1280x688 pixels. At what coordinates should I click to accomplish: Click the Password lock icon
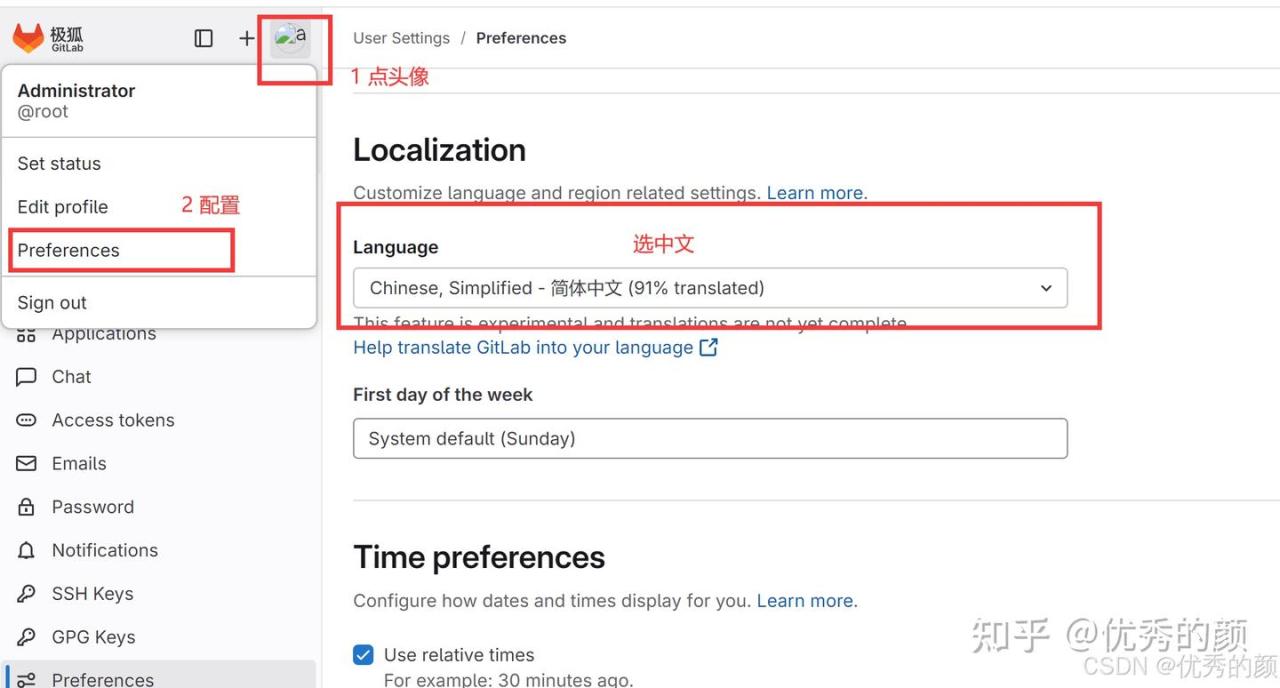[27, 507]
